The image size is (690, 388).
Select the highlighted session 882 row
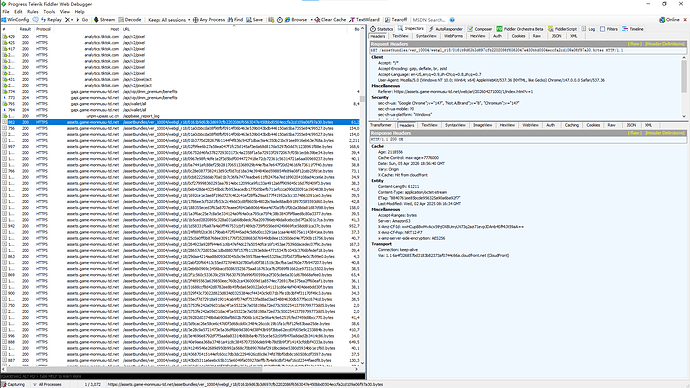[180, 122]
